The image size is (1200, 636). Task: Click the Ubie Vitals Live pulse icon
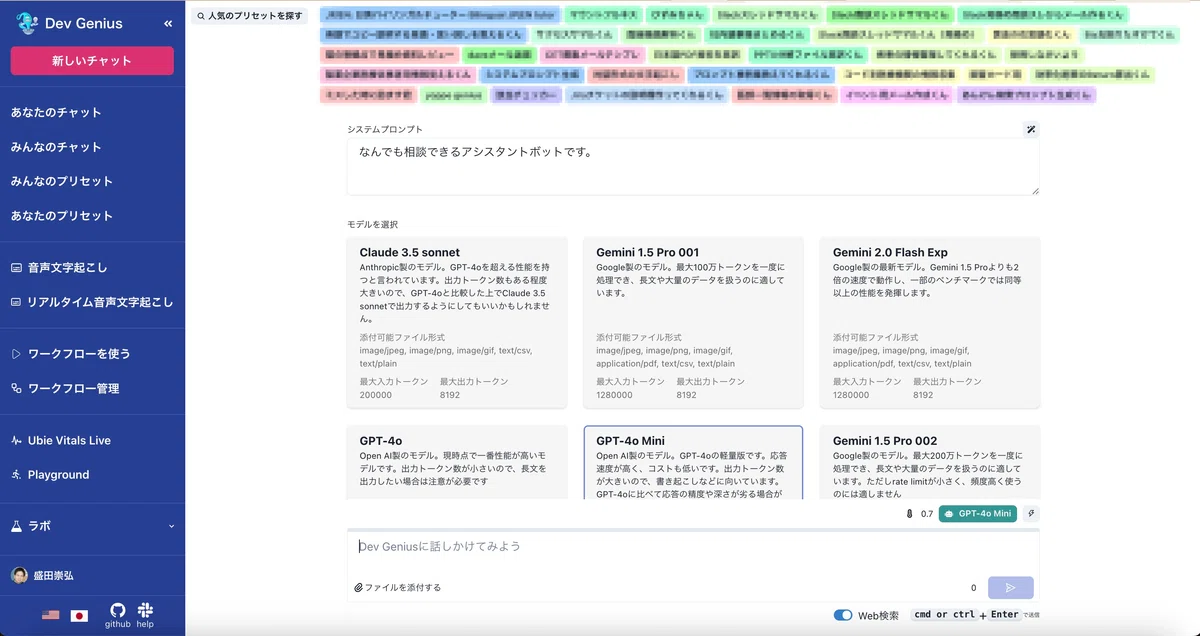point(16,440)
